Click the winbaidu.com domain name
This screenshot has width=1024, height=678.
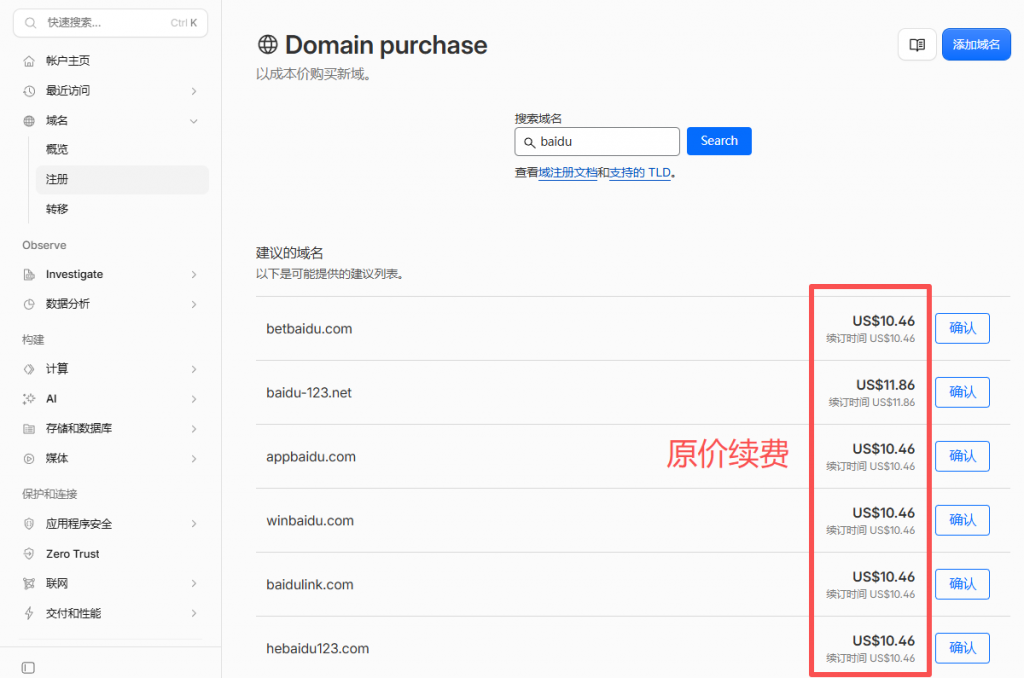310,521
